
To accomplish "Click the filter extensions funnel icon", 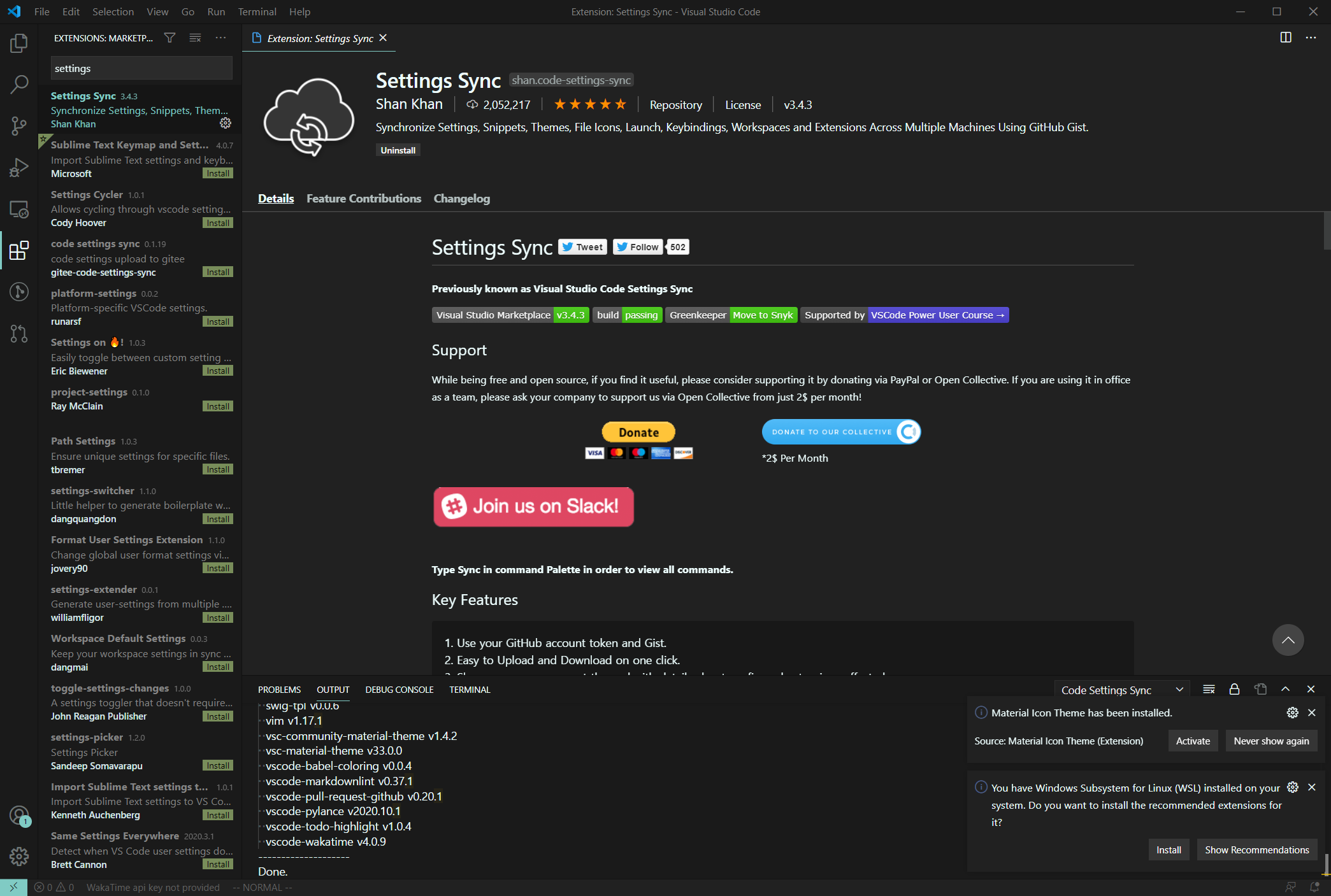I will click(169, 38).
